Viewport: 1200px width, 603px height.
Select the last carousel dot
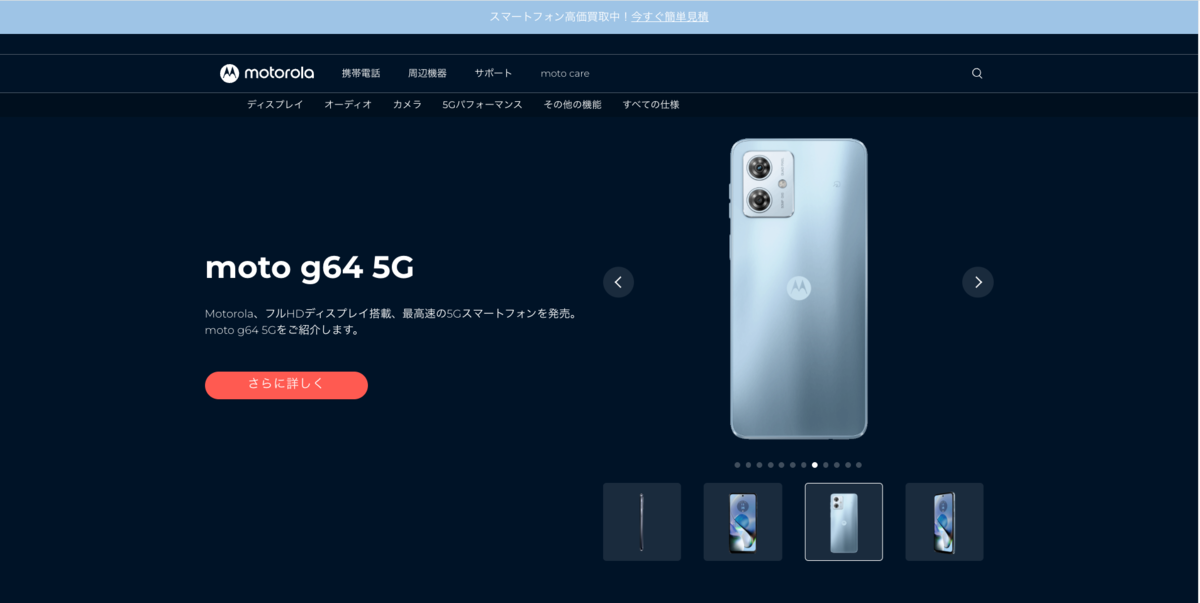858,465
